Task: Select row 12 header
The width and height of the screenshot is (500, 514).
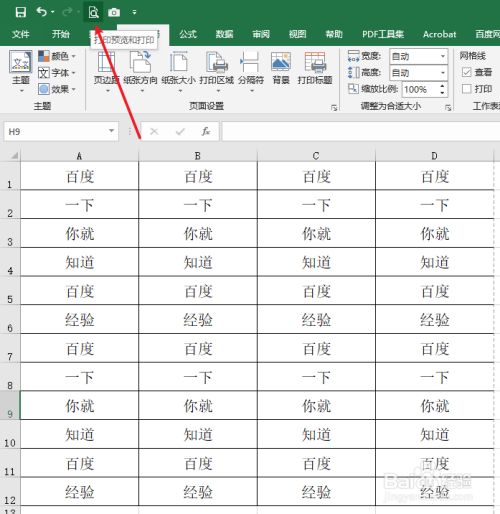Action: (10, 492)
